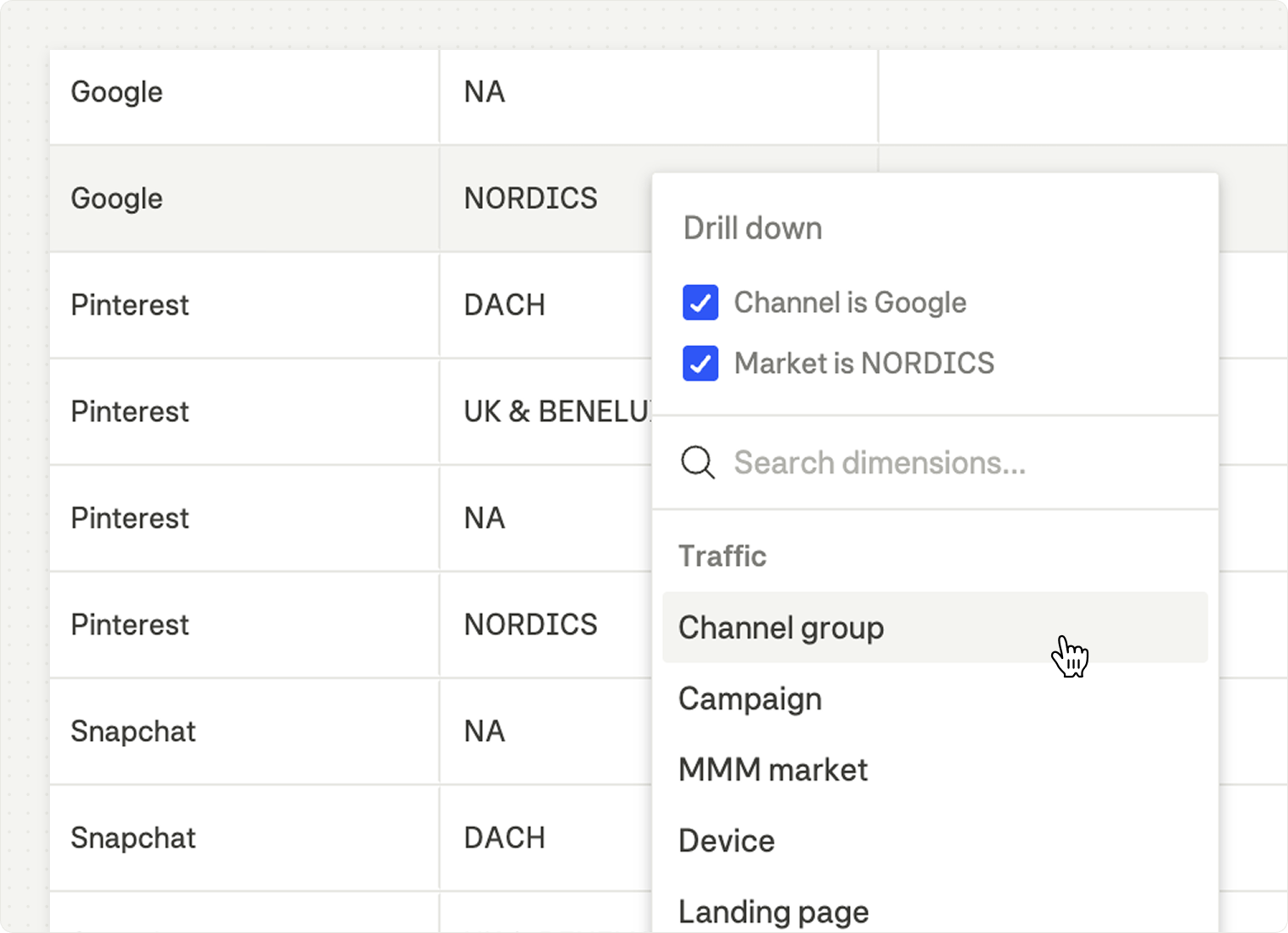Choose the Landing page dimension

773,912
